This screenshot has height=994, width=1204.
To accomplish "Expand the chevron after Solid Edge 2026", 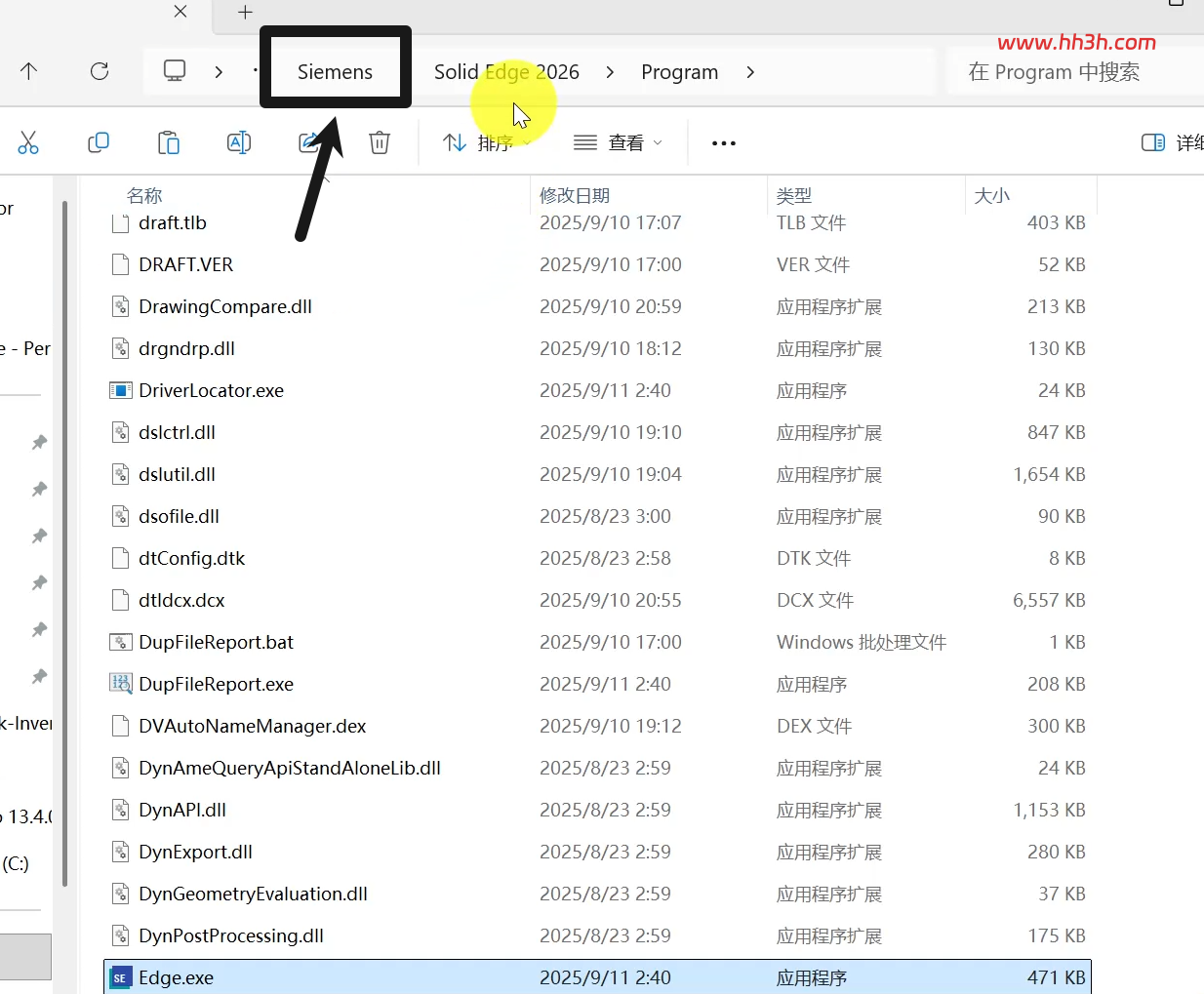I will pyautogui.click(x=610, y=72).
